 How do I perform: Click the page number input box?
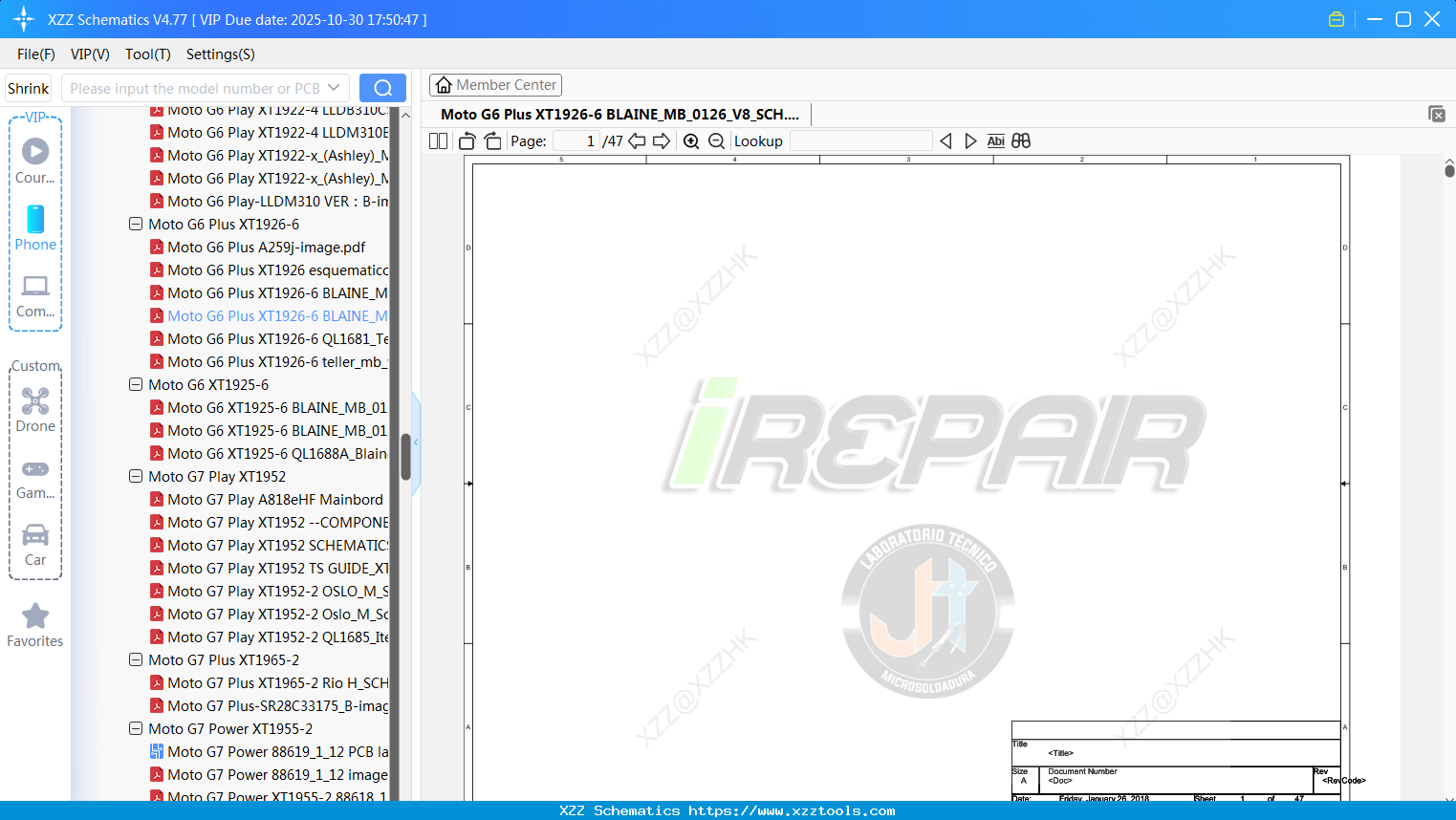click(576, 141)
